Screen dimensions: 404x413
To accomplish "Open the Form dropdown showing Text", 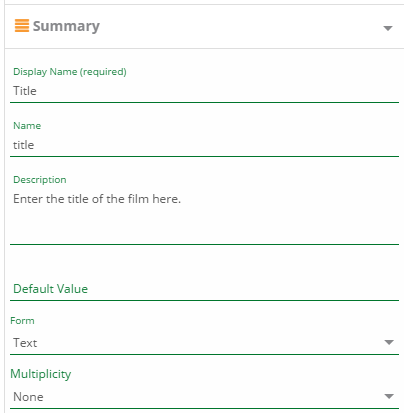I will pyautogui.click(x=204, y=343).
